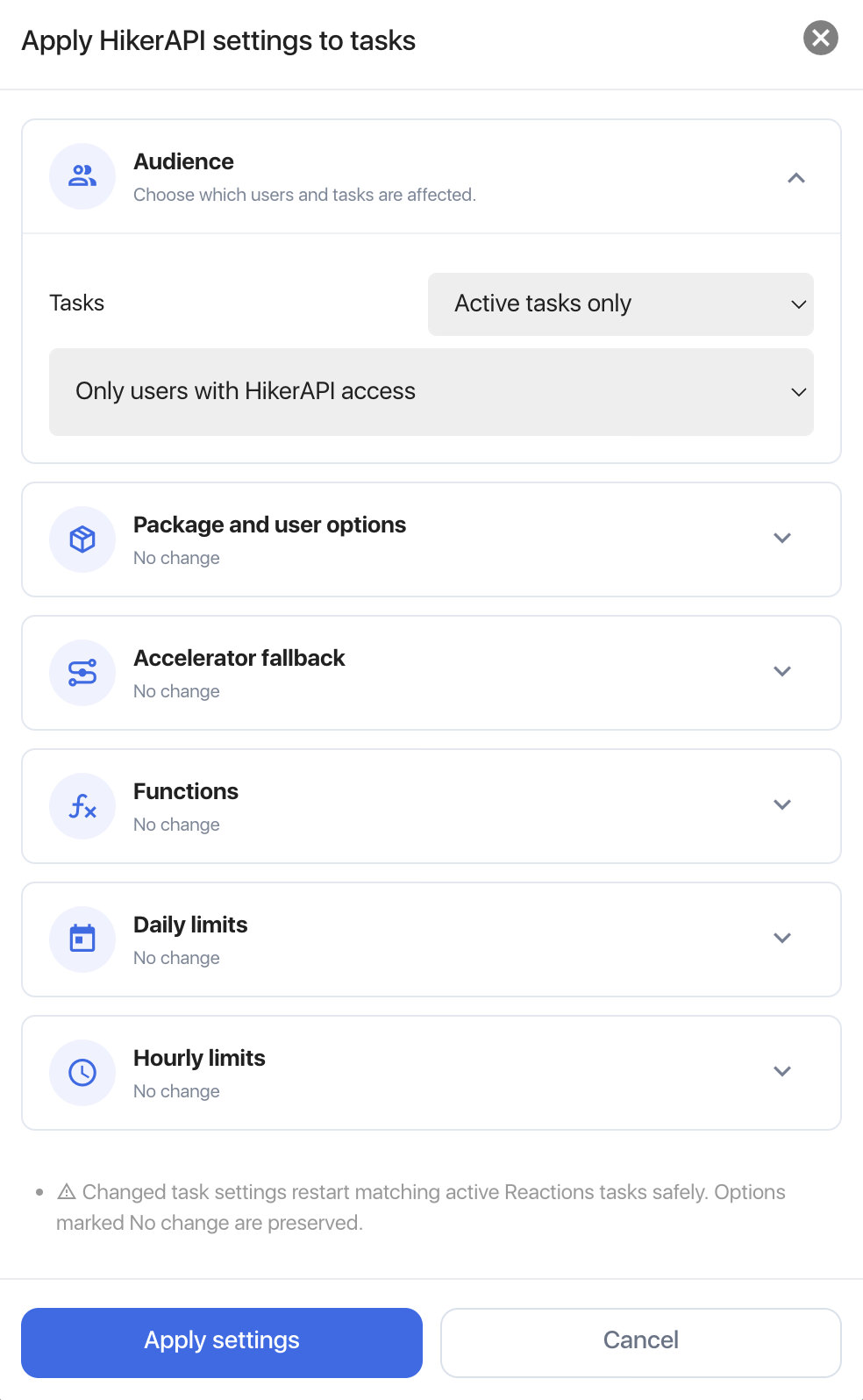Expand Accelerator fallback section chevron
The image size is (863, 1400).
click(782, 671)
